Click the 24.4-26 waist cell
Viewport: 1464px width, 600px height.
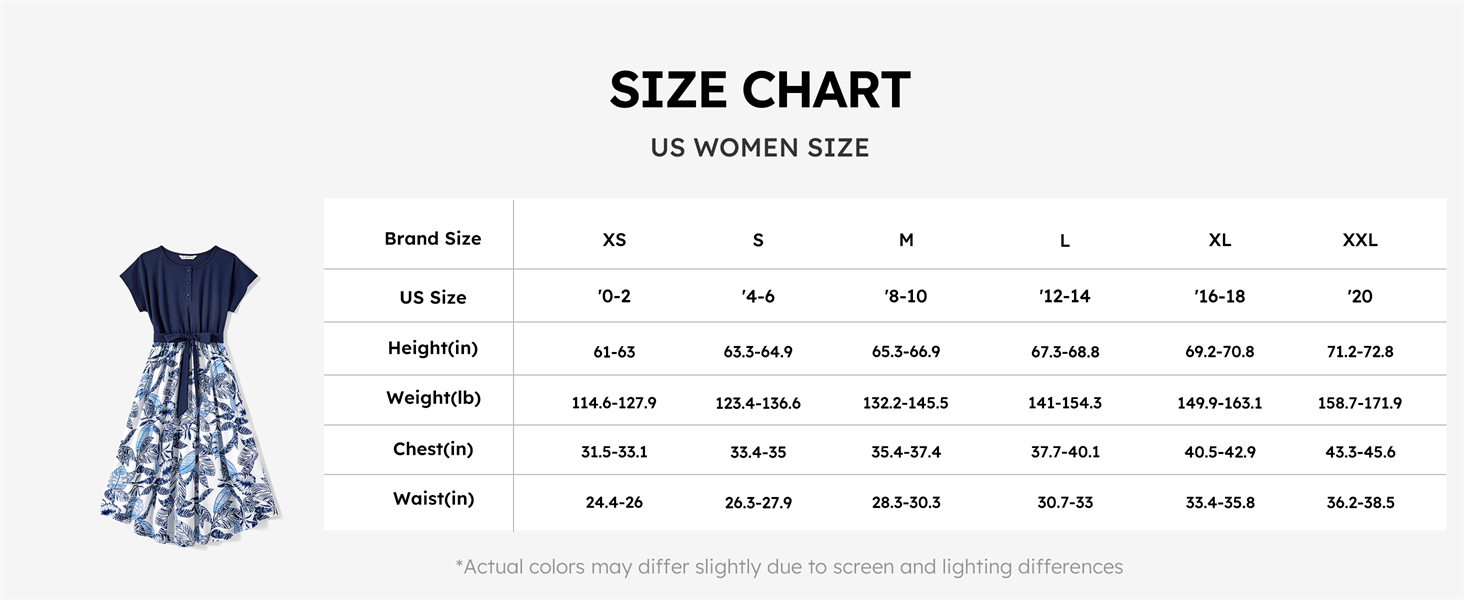614,503
